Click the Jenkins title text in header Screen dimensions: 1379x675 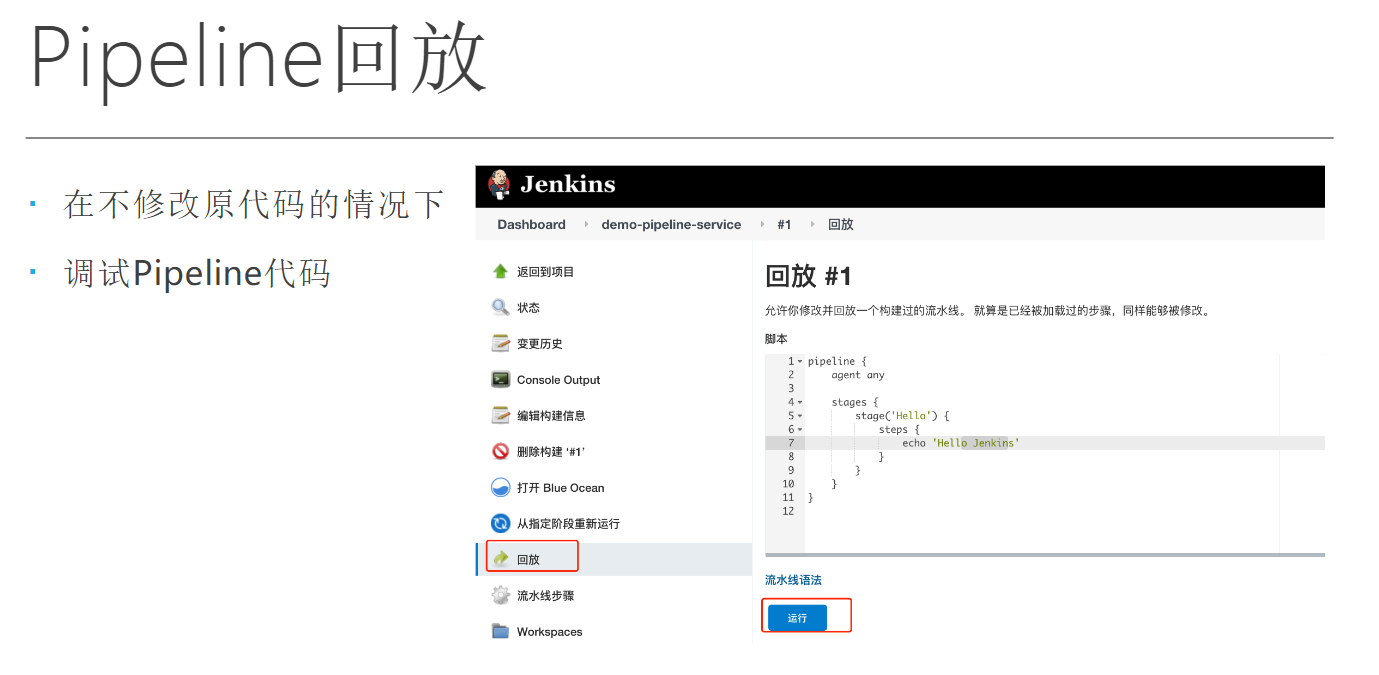pyautogui.click(x=568, y=184)
